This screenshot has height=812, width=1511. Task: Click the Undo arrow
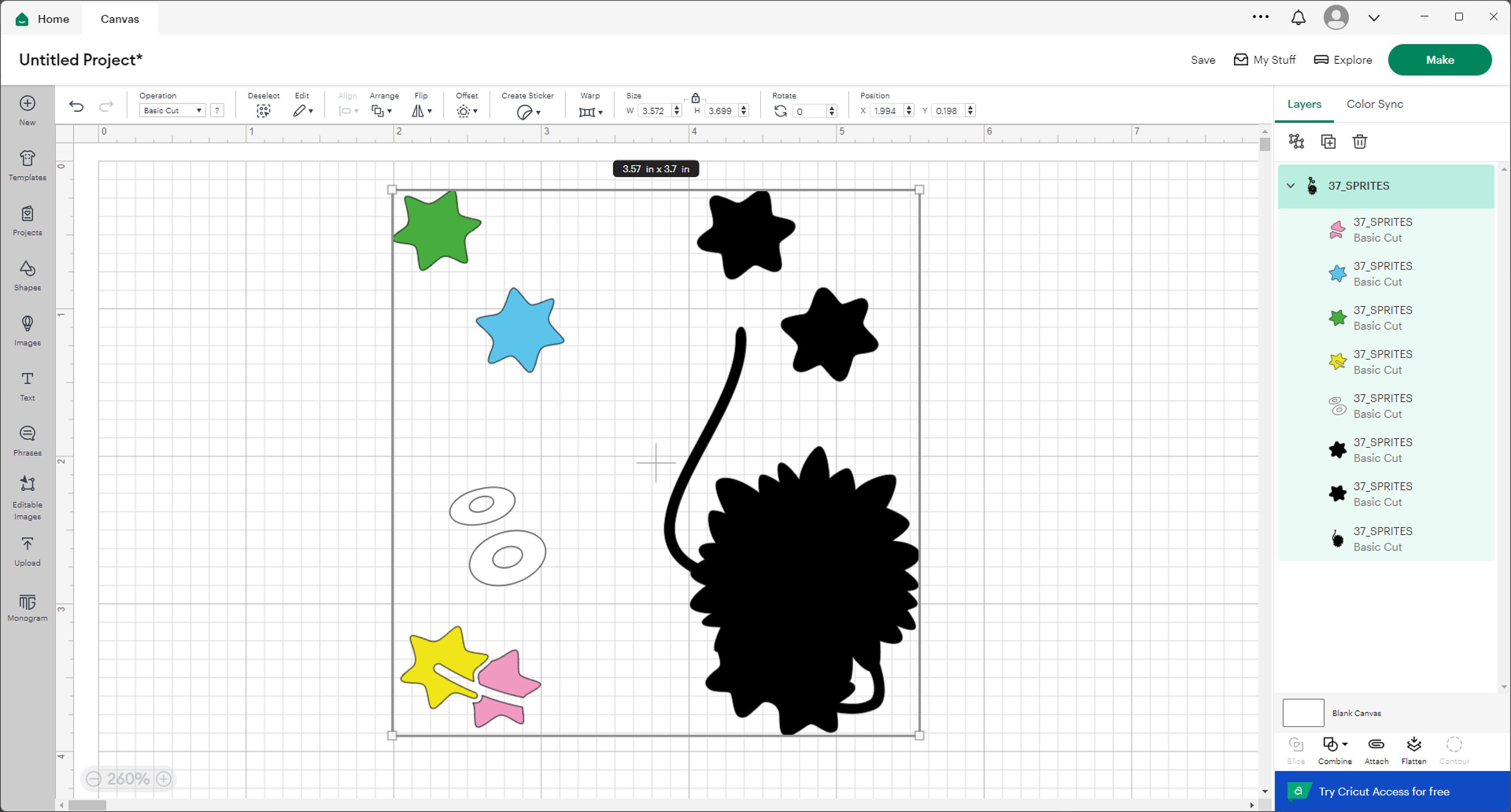click(76, 106)
